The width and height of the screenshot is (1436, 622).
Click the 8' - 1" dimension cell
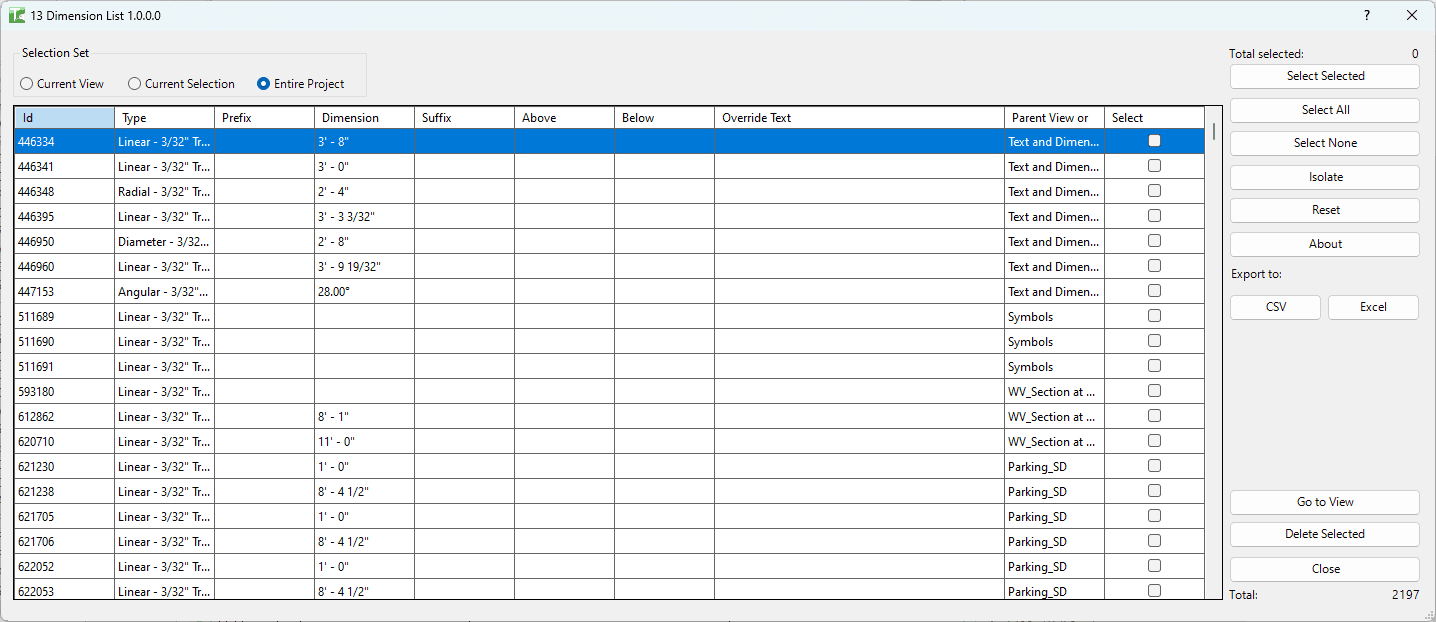click(365, 417)
